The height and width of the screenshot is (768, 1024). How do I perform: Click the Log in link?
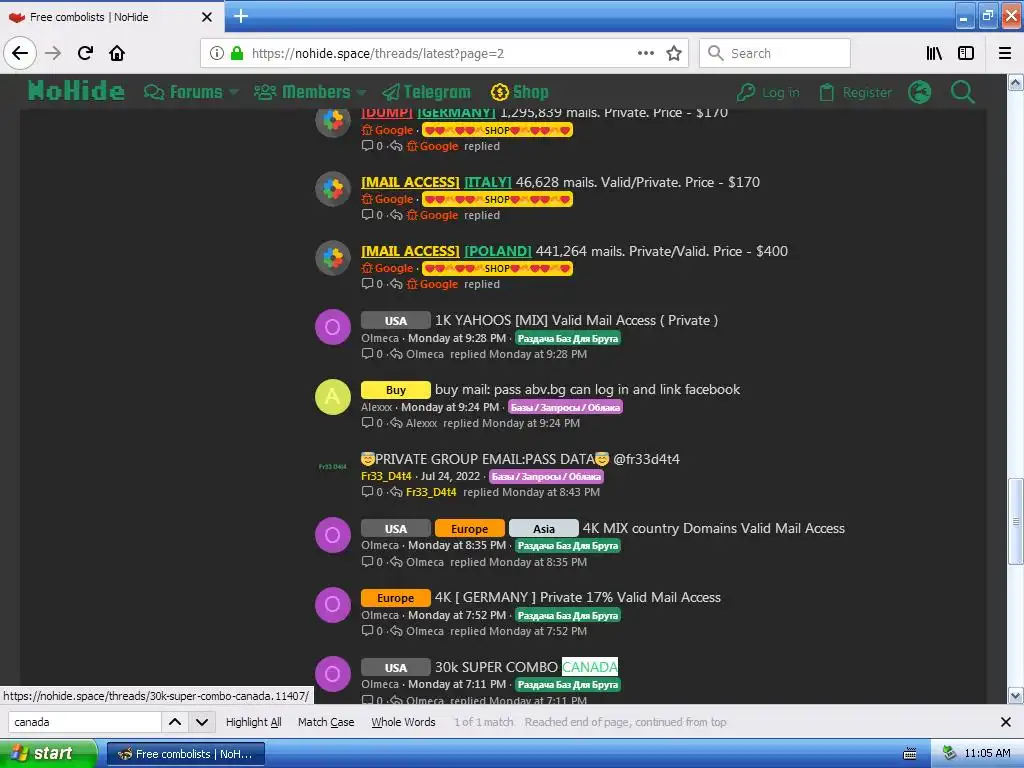coord(768,93)
